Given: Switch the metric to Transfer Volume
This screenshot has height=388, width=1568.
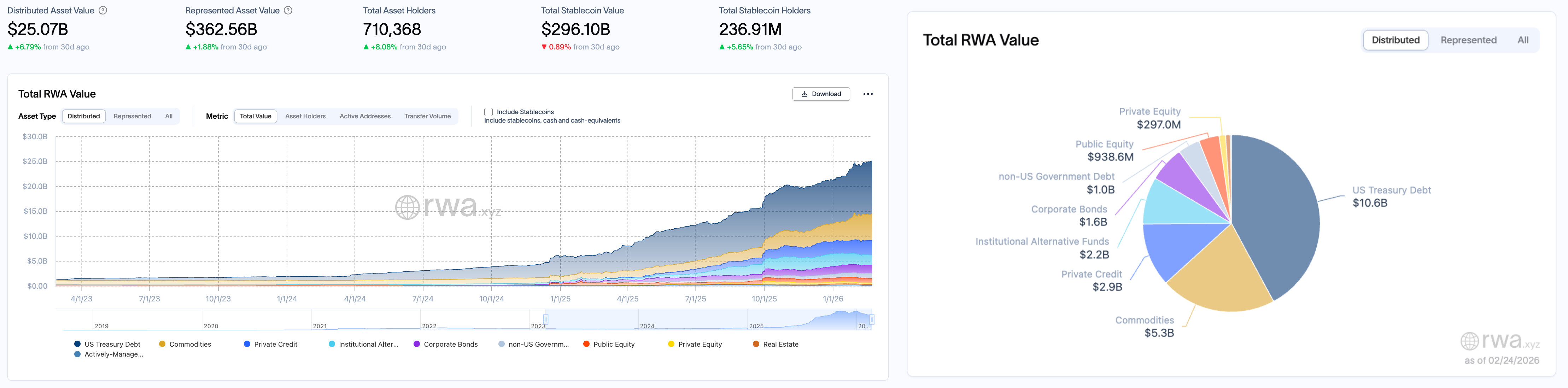Looking at the screenshot, I should click(427, 116).
